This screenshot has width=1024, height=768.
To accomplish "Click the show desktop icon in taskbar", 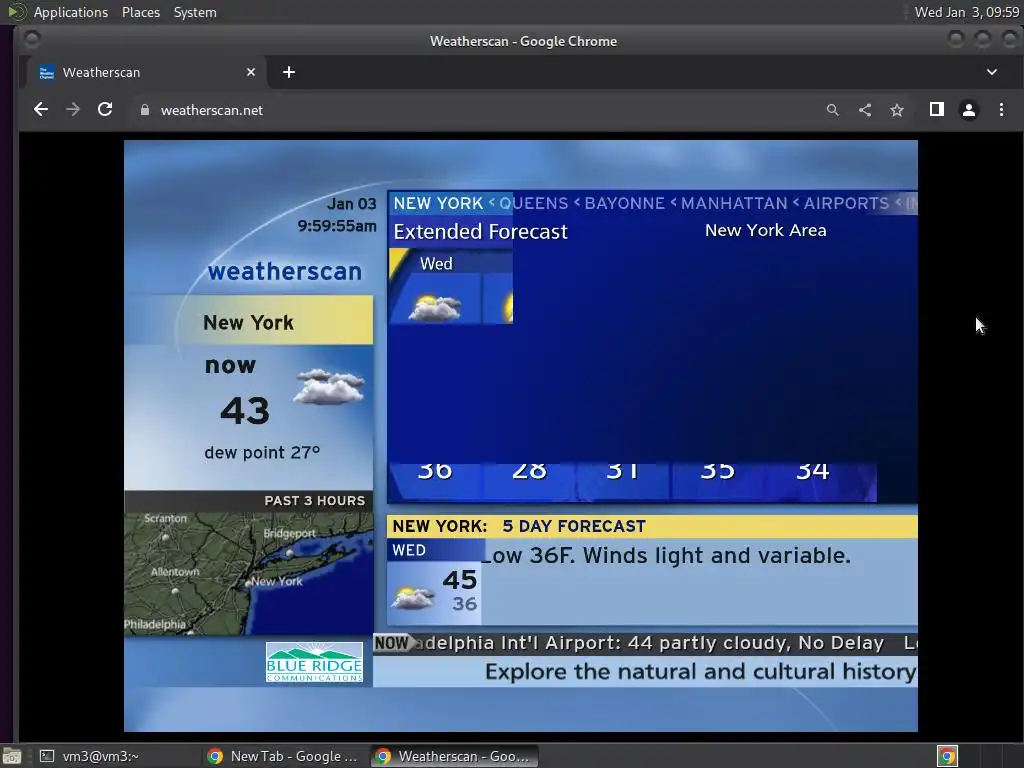I will coord(12,756).
